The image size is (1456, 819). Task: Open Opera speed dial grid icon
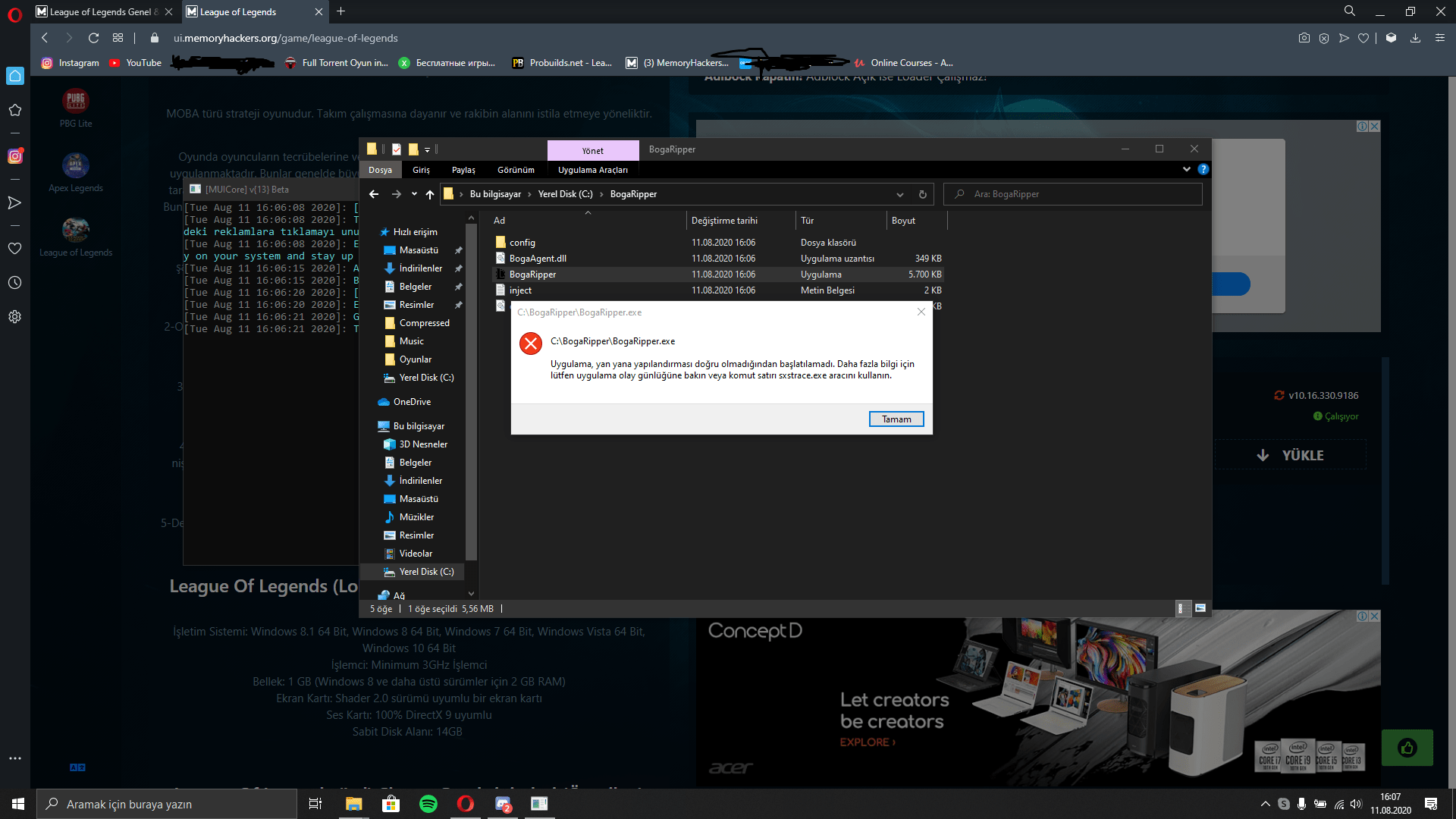(118, 38)
